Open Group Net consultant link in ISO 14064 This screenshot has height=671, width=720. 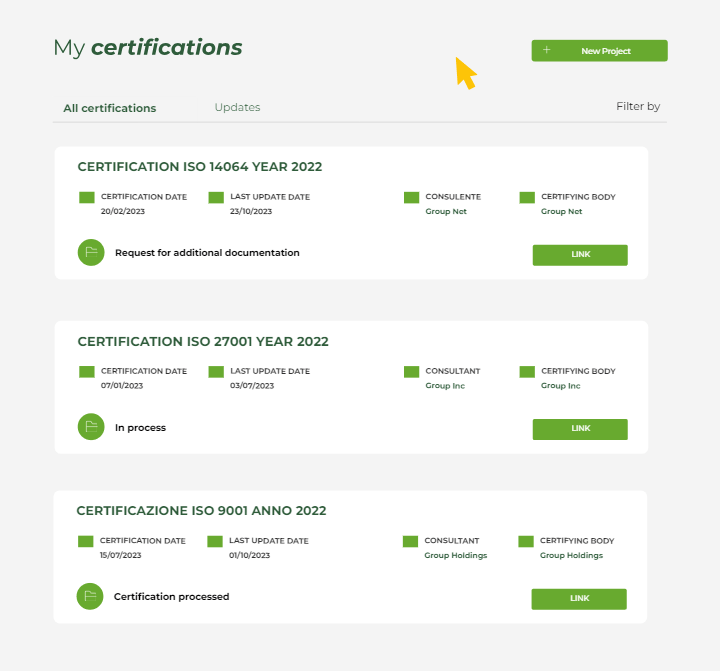(x=446, y=212)
